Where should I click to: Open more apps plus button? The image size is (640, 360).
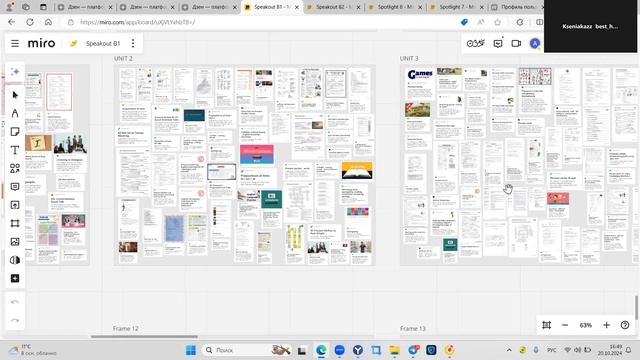[15, 278]
